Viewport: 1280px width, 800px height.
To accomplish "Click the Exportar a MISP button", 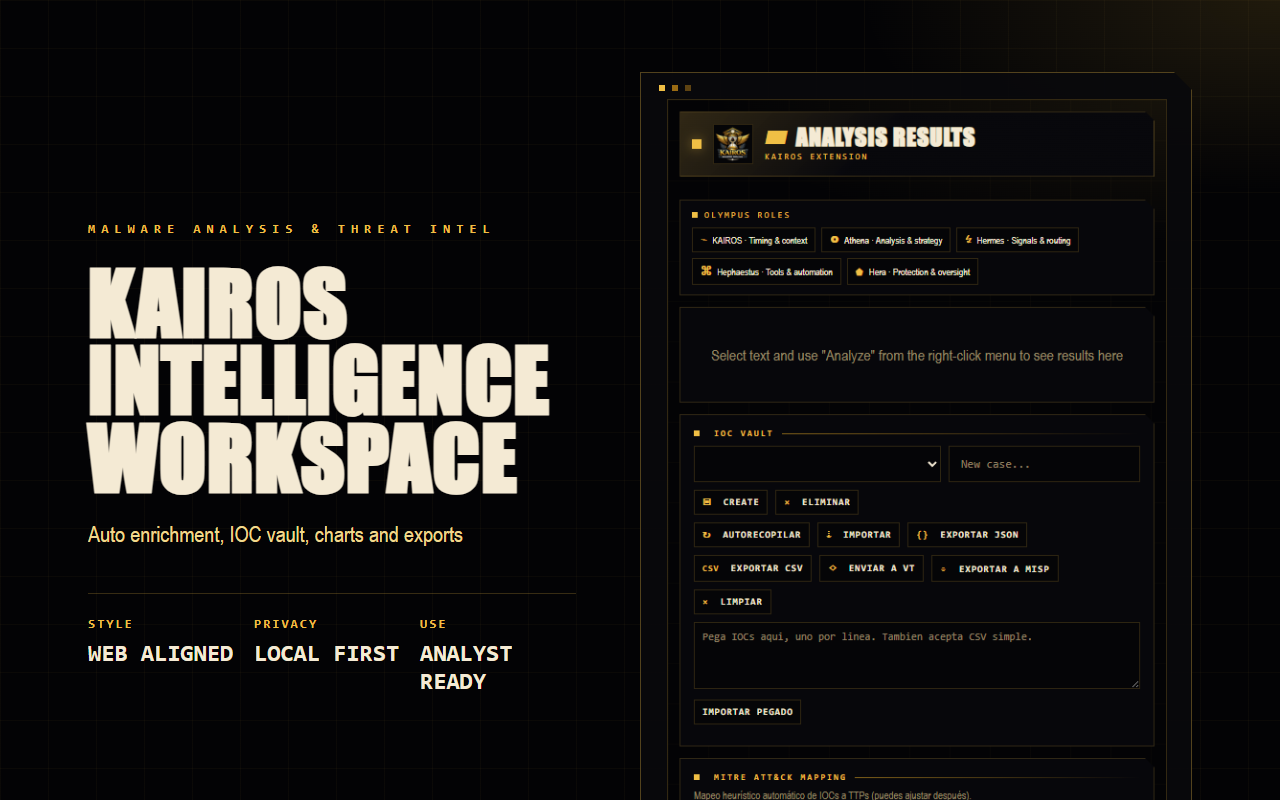I will click(x=995, y=569).
